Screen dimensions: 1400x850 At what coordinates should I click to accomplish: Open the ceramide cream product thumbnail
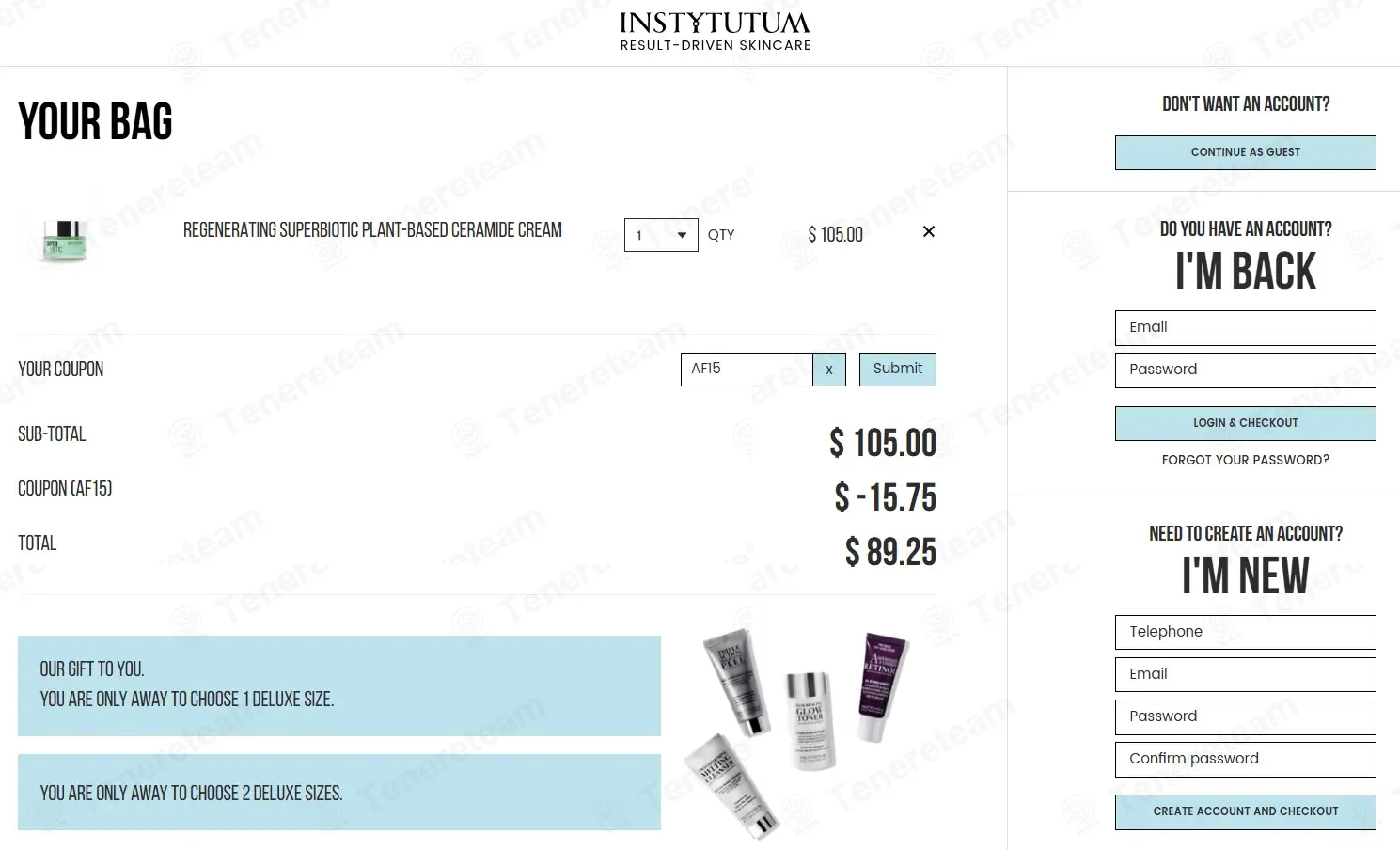coord(64,240)
